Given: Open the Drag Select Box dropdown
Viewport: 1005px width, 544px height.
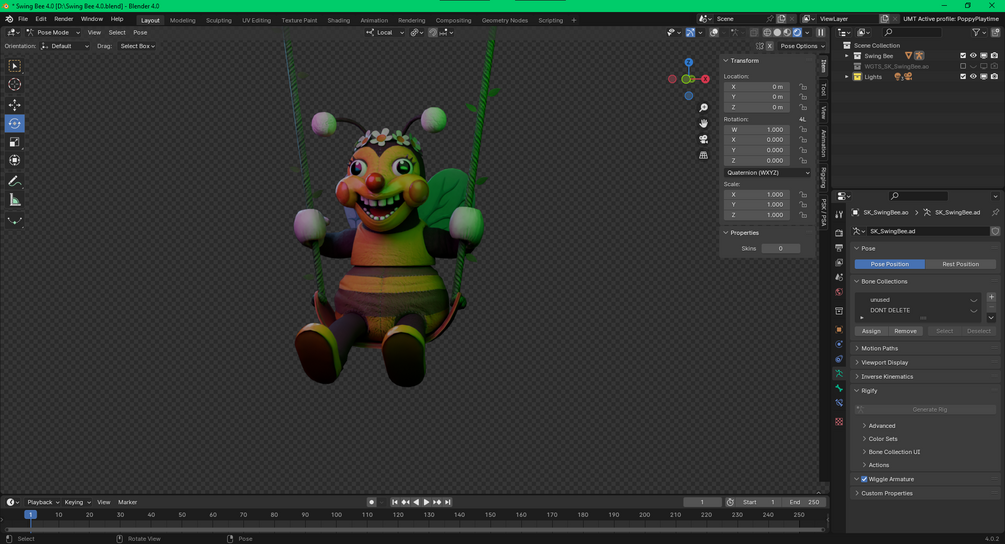Looking at the screenshot, I should 137,46.
